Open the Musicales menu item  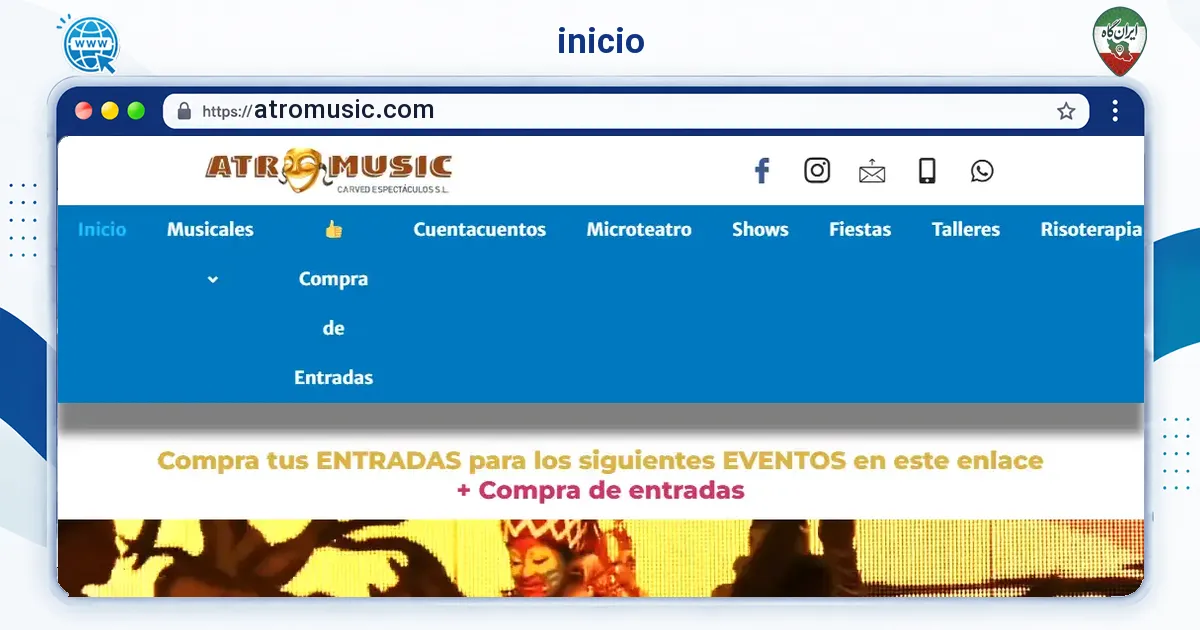[210, 229]
